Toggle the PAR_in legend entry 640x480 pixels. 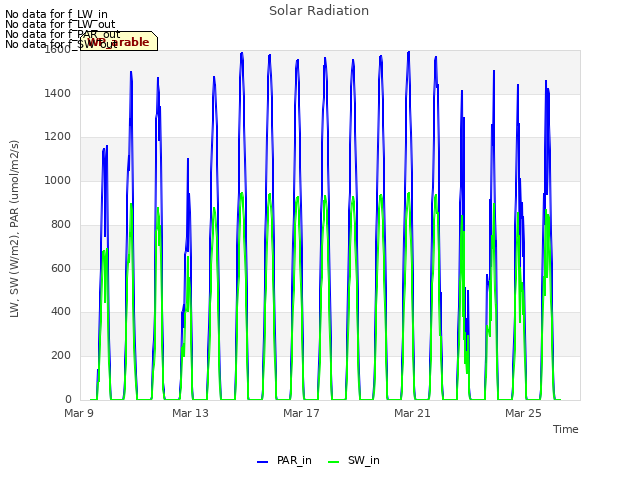tap(284, 461)
